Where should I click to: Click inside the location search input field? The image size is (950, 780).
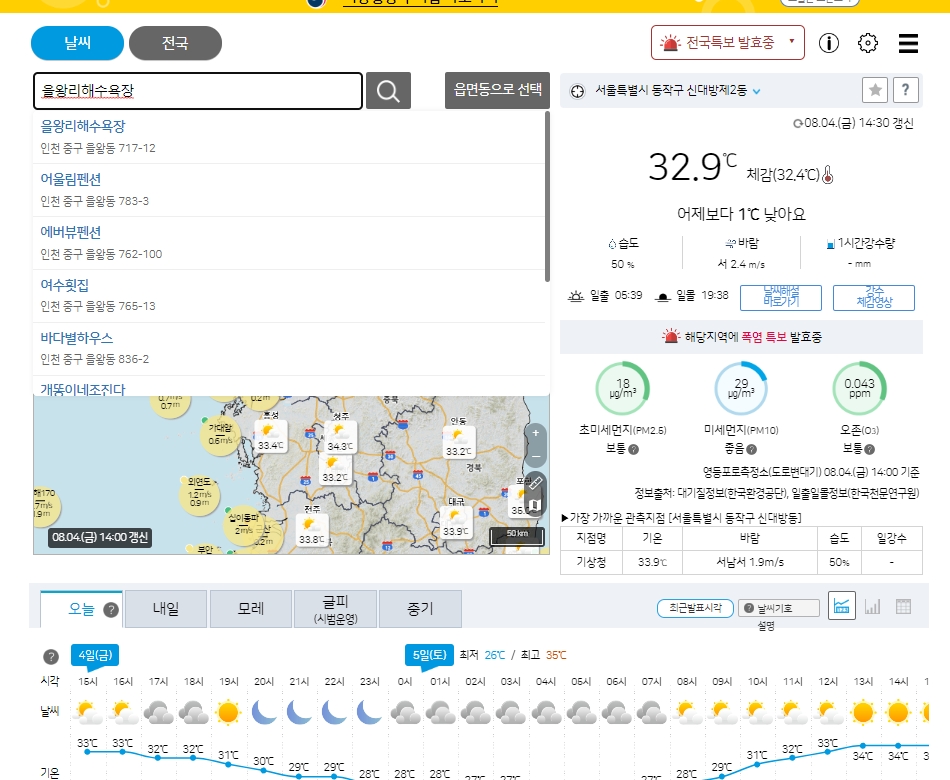pos(197,91)
